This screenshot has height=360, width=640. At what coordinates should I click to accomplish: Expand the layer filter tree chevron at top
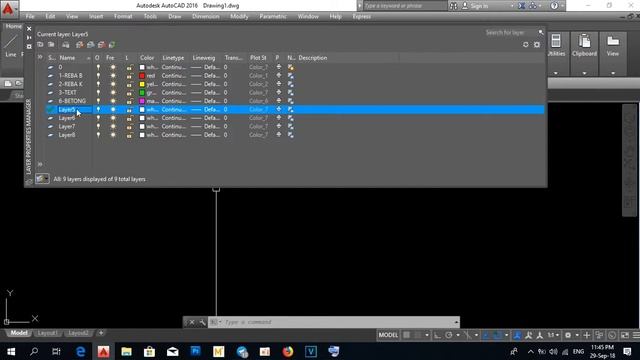[x=40, y=58]
